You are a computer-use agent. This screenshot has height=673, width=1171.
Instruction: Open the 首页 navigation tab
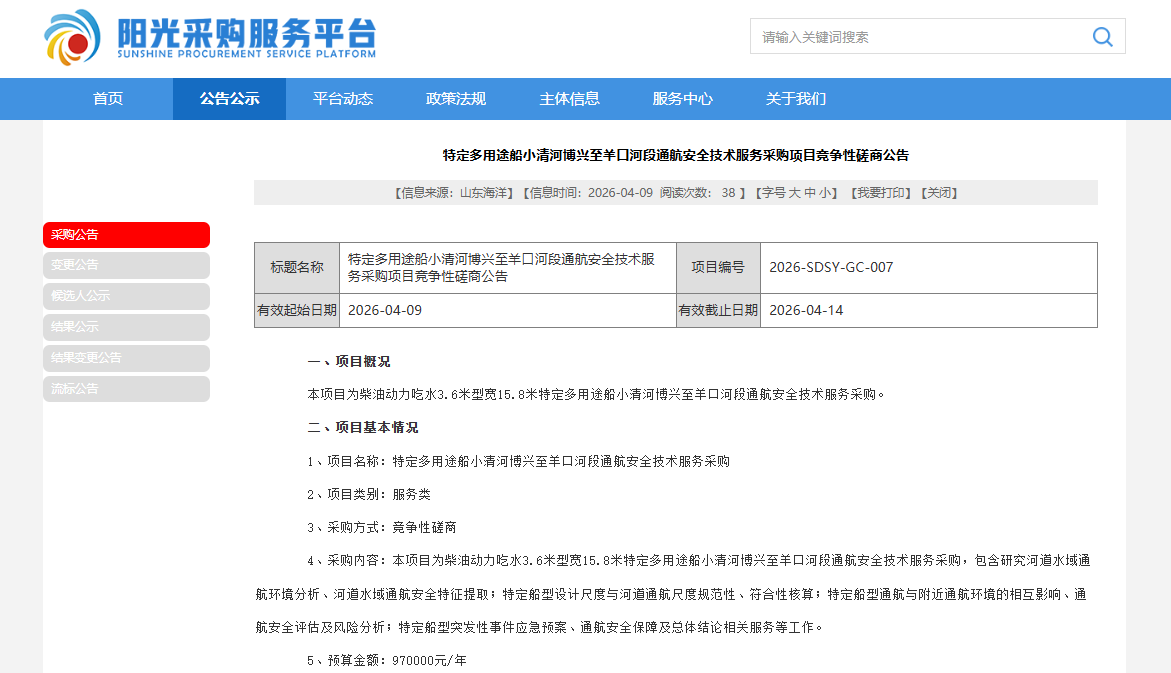click(108, 99)
